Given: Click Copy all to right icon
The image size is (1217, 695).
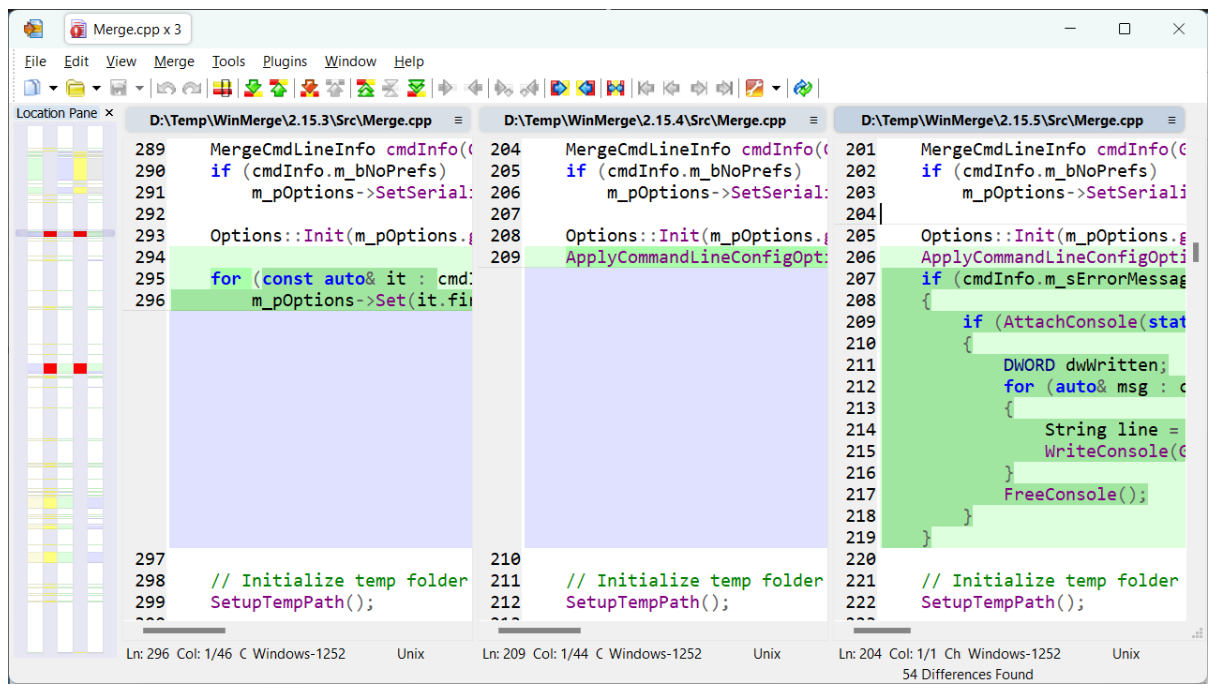Looking at the screenshot, I should click(559, 88).
